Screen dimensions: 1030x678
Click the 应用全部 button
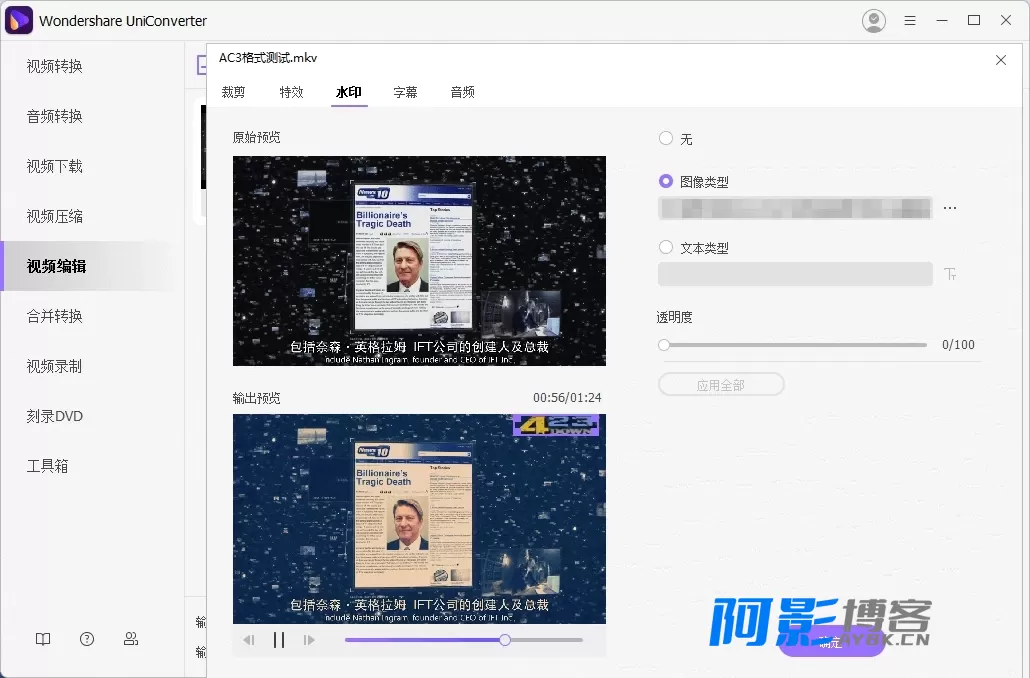click(x=721, y=385)
